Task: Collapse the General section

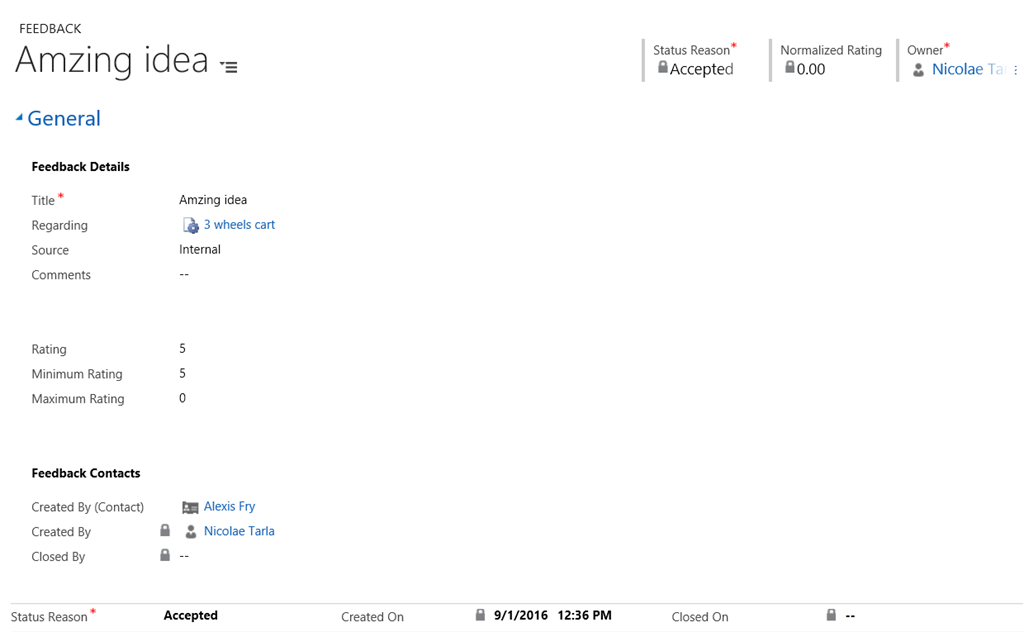Action: [19, 118]
